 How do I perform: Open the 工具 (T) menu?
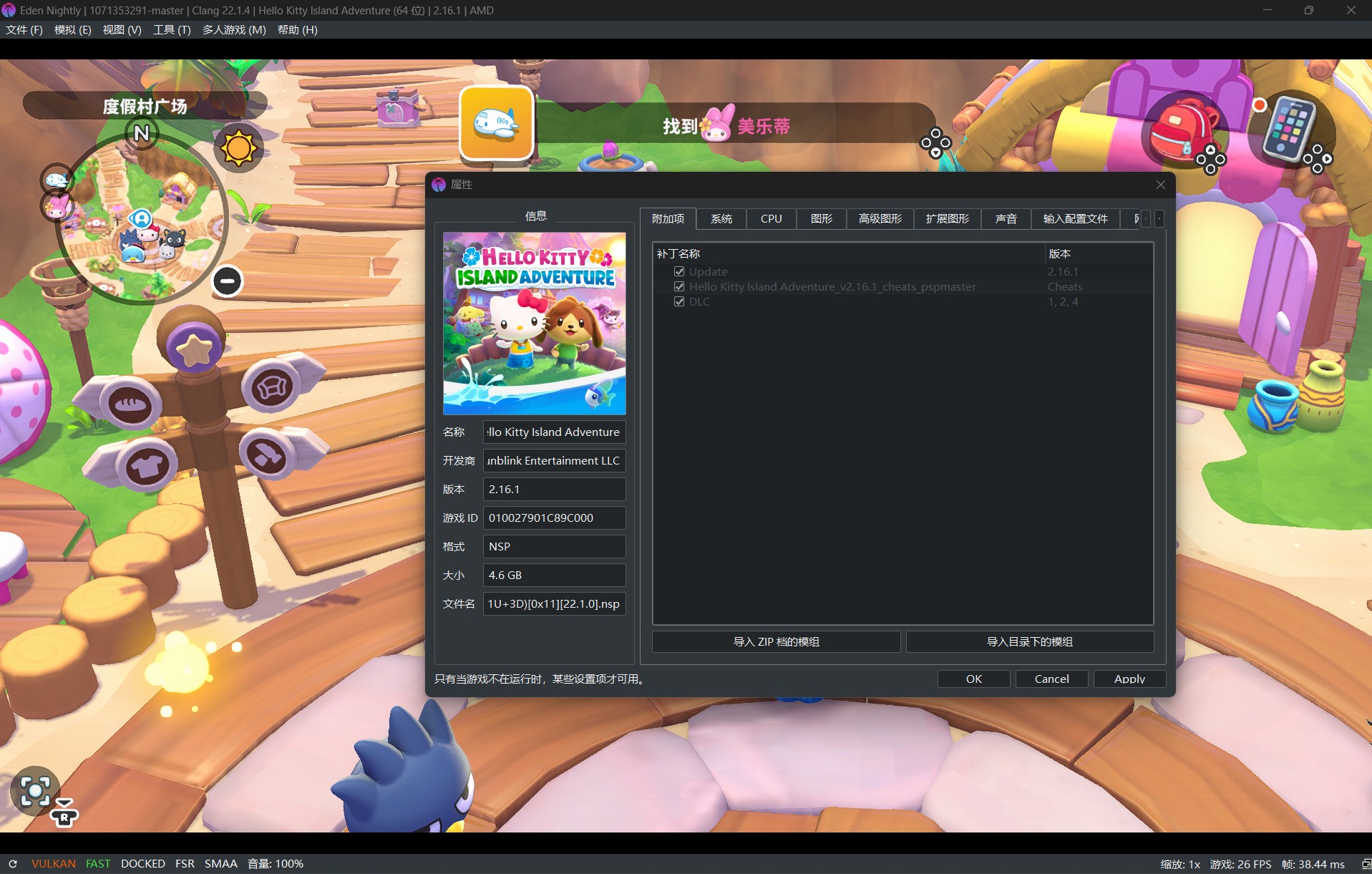tap(172, 29)
